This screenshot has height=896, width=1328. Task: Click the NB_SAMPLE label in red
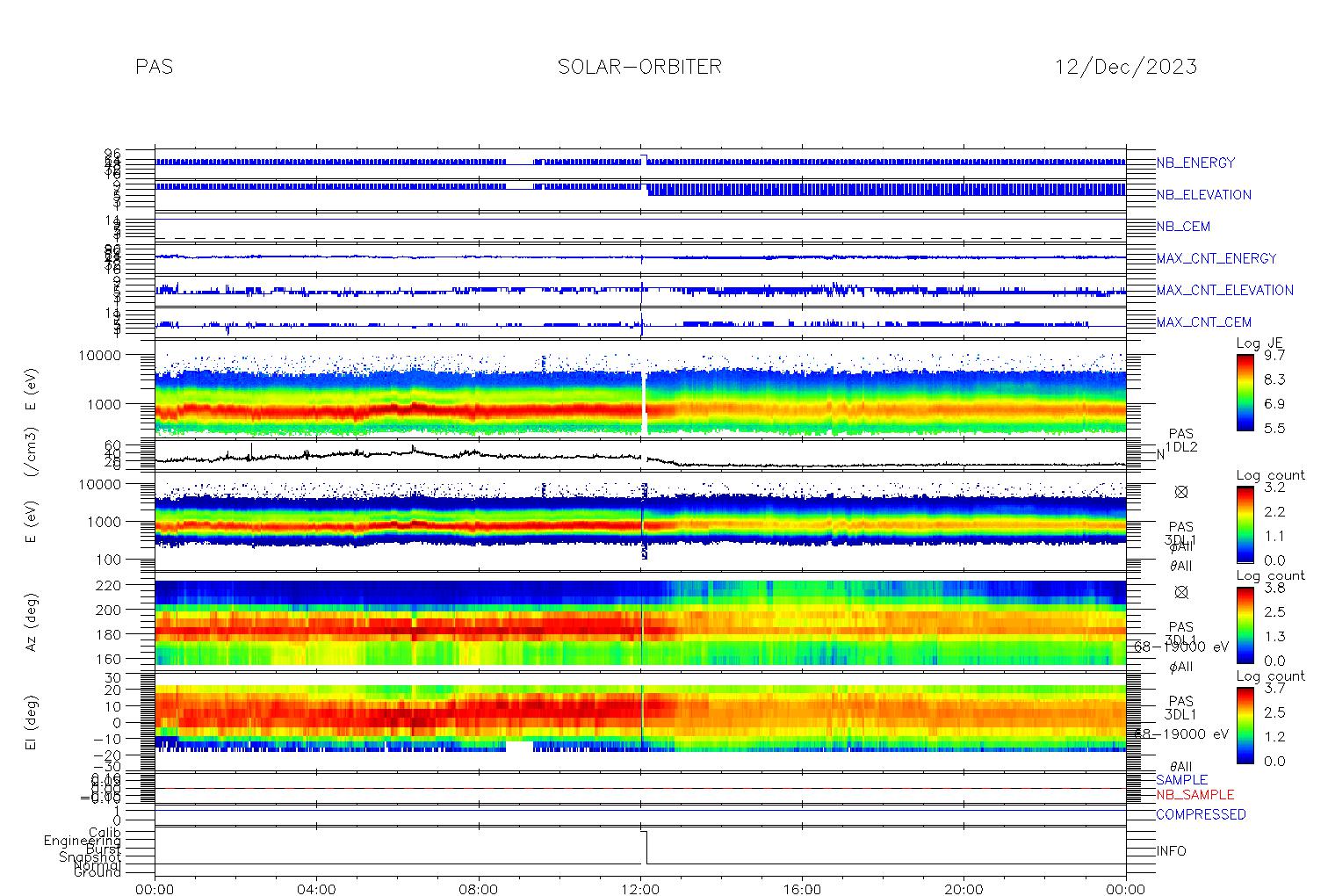point(1194,795)
